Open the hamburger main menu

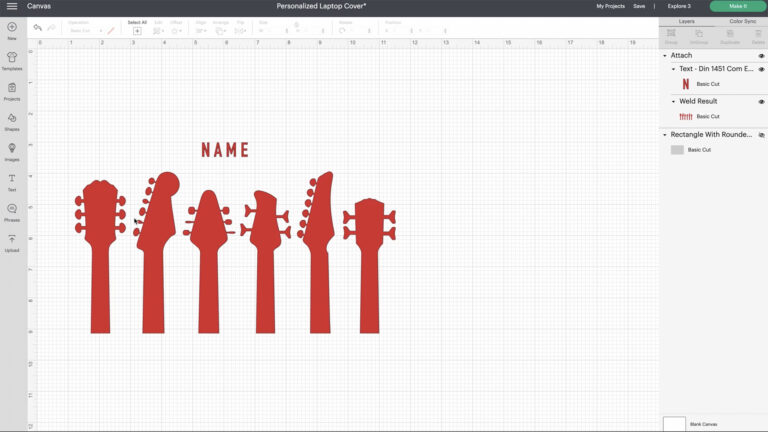pyautogui.click(x=12, y=6)
